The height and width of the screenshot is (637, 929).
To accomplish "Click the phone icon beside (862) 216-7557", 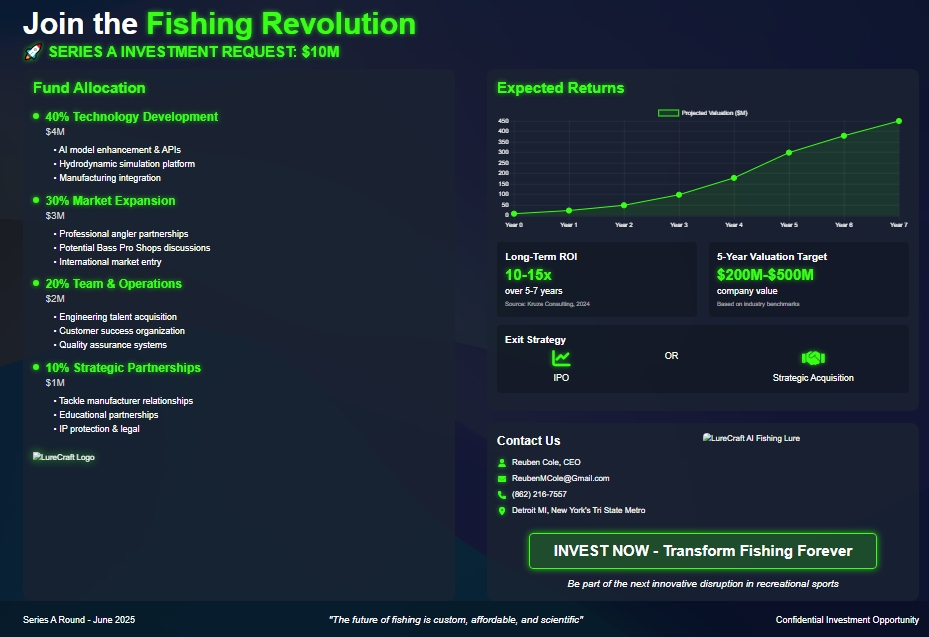I will pos(502,495).
